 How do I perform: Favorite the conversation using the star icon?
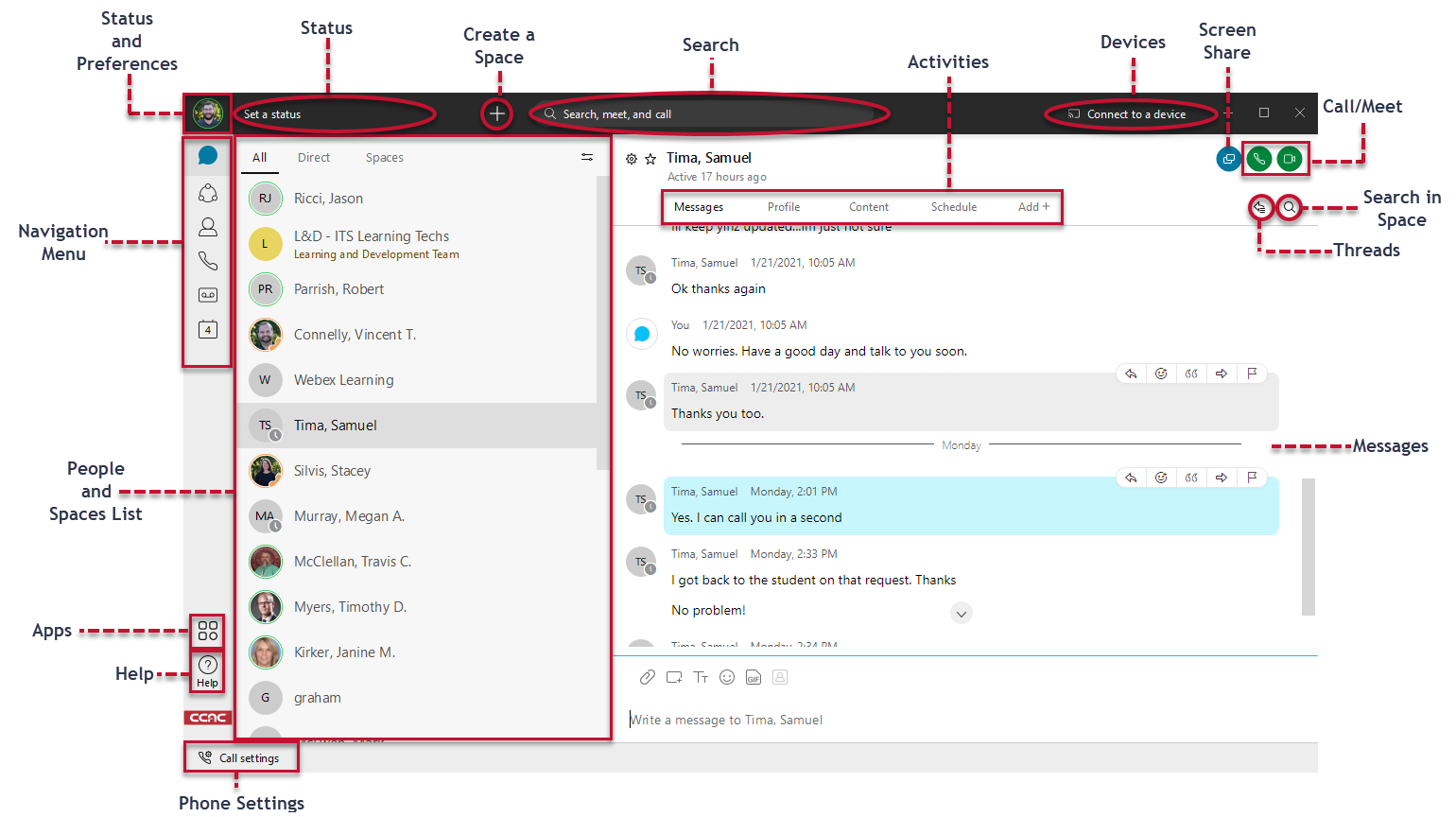(x=650, y=158)
